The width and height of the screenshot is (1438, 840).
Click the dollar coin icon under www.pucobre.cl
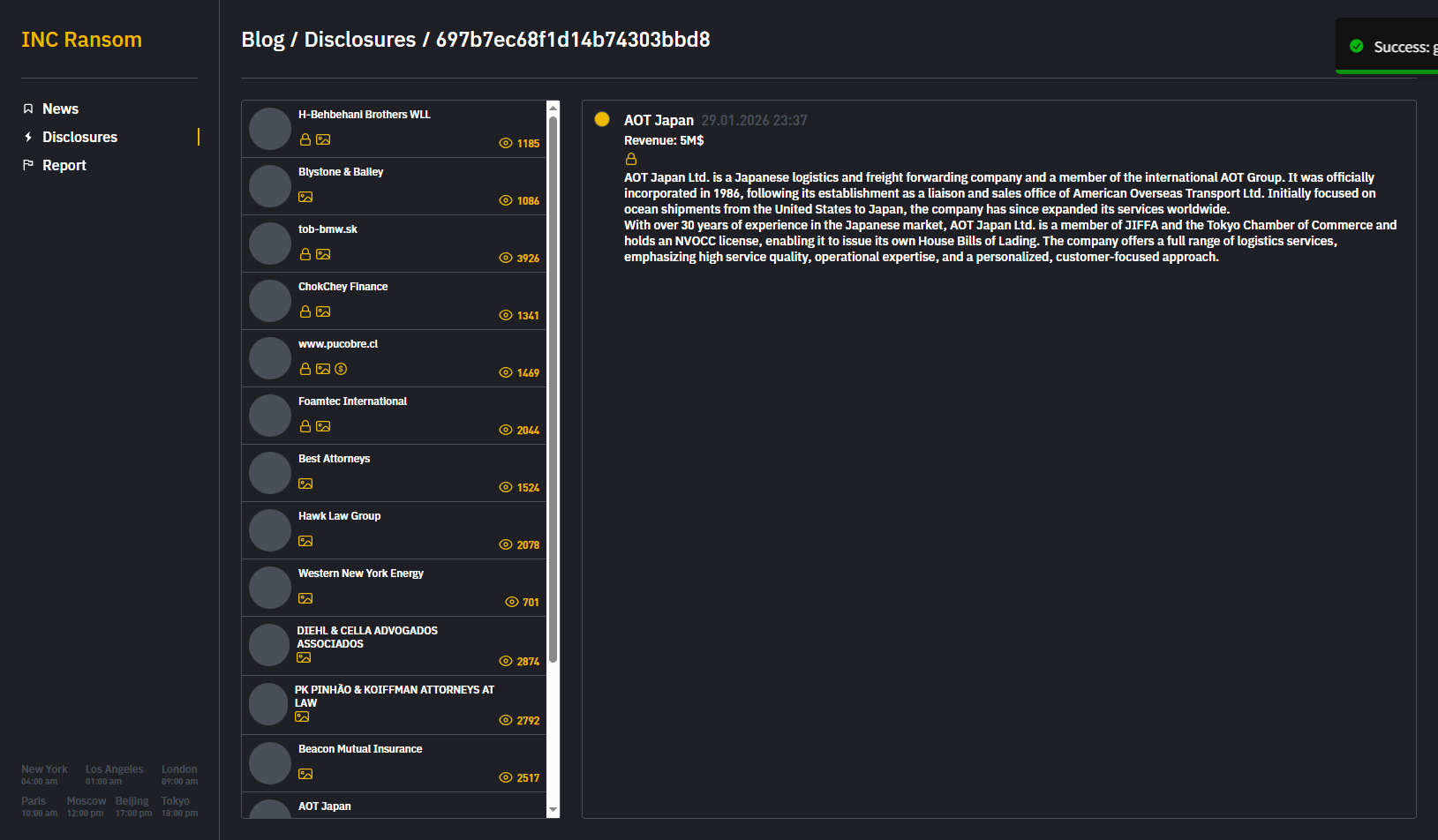[x=341, y=369]
